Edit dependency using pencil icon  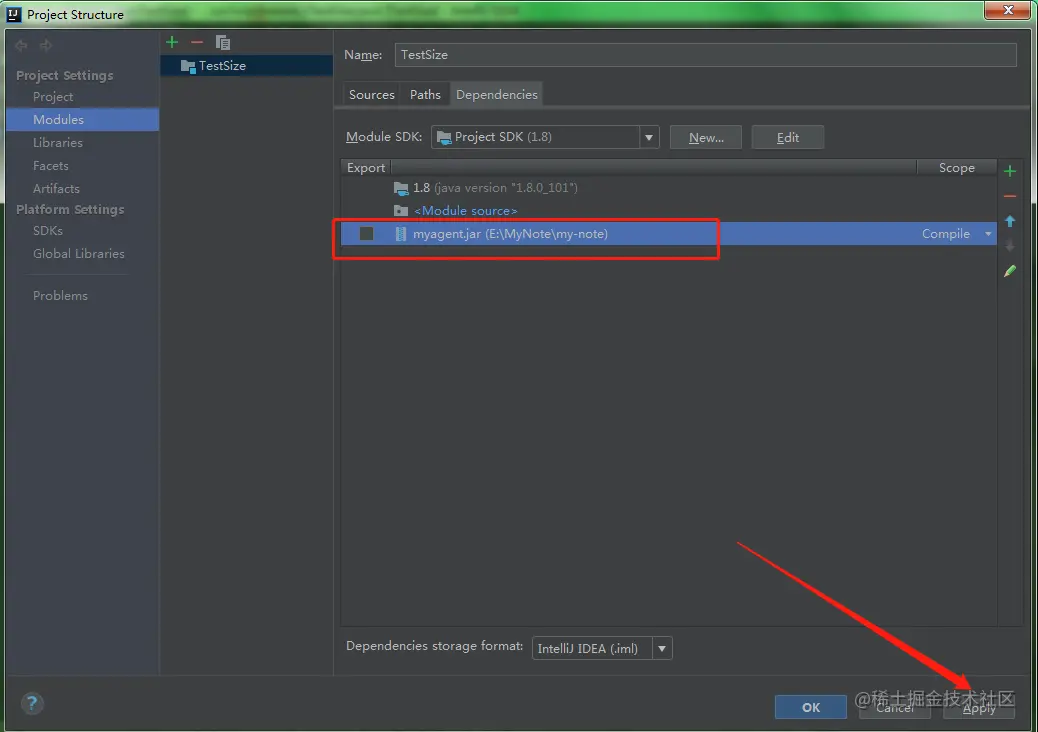coord(1010,271)
